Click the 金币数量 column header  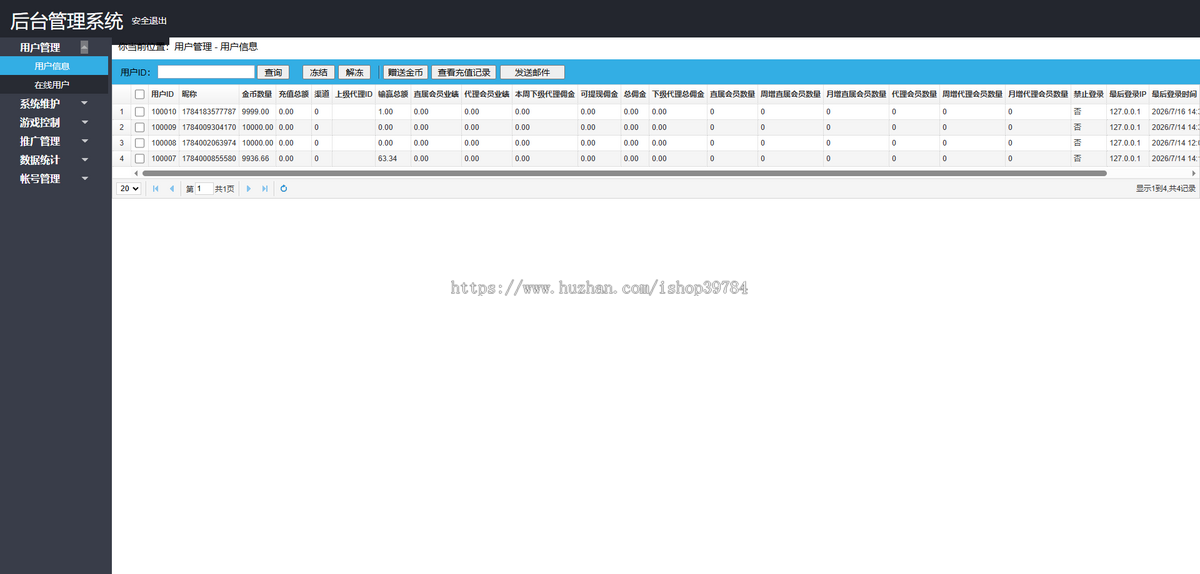click(257, 94)
